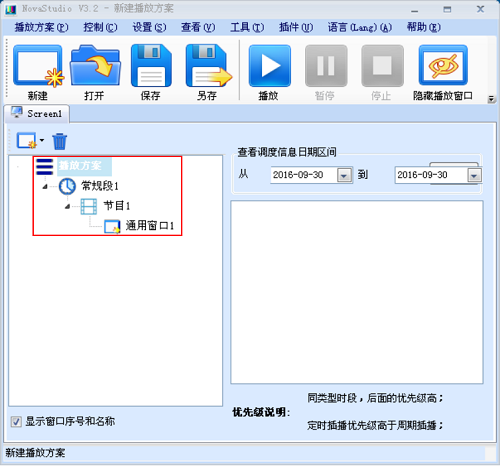Collapse the 节目1 tree node
Screen dimensions: 500x466
click(x=67, y=206)
